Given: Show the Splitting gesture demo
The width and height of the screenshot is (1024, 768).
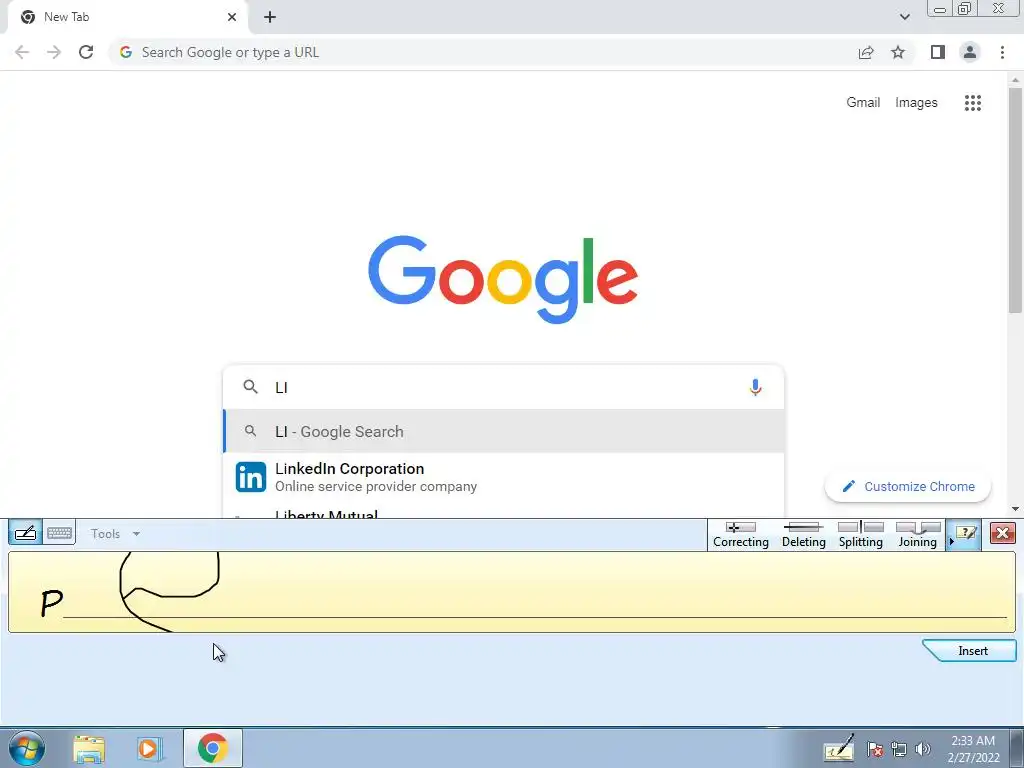Looking at the screenshot, I should point(860,535).
